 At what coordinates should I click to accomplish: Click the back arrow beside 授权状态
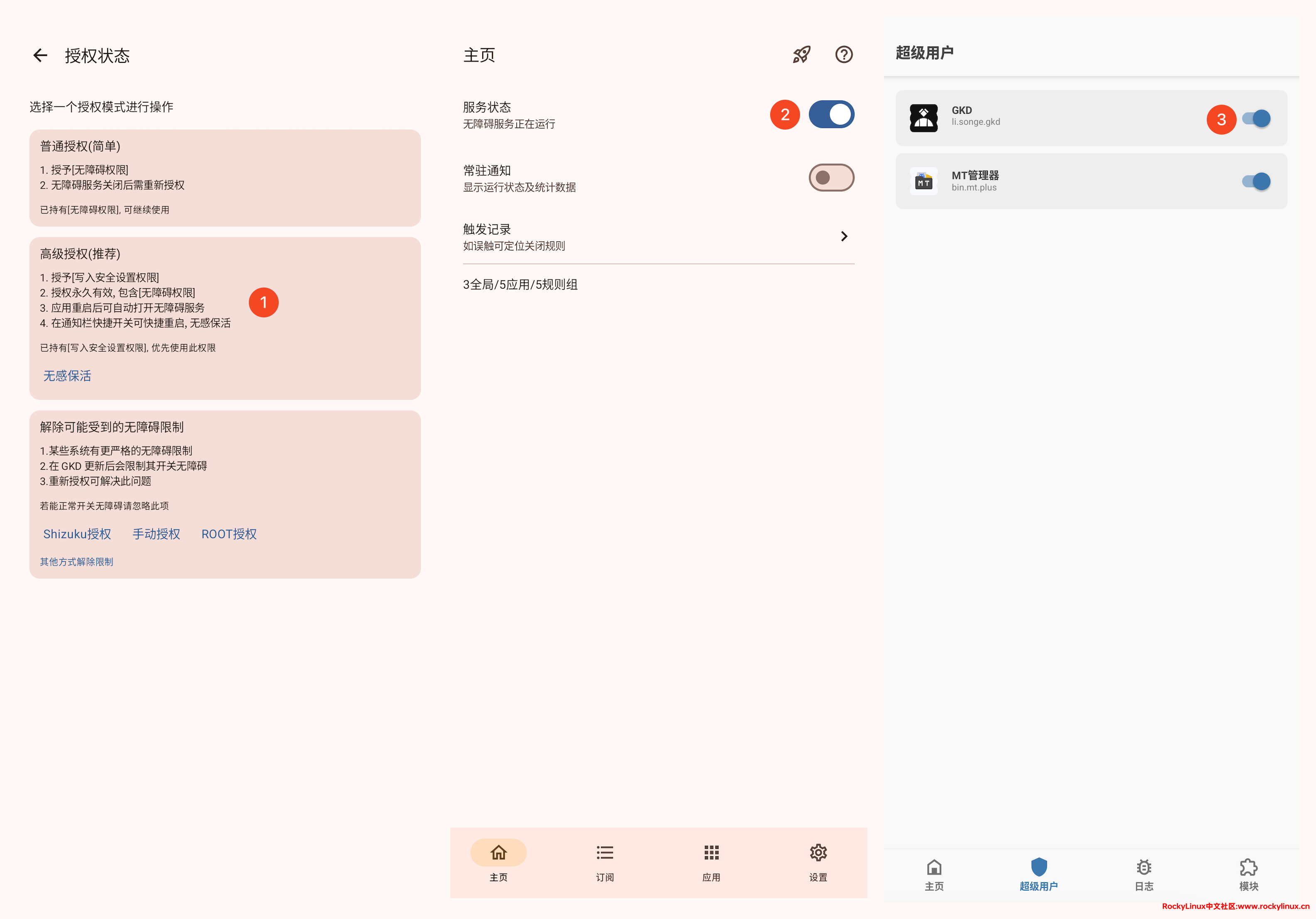pyautogui.click(x=40, y=56)
